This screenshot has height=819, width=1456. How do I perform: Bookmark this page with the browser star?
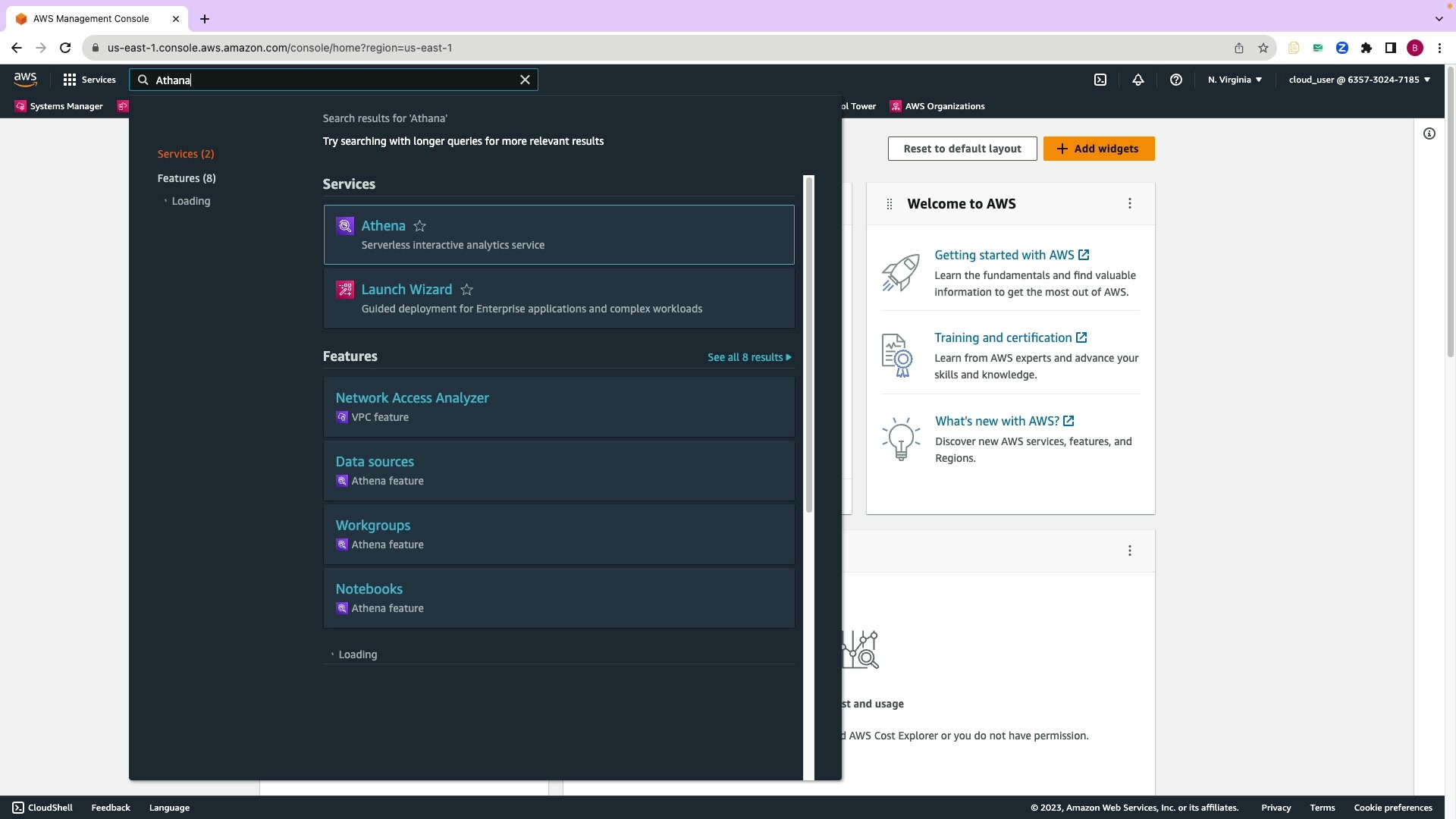click(x=1263, y=48)
